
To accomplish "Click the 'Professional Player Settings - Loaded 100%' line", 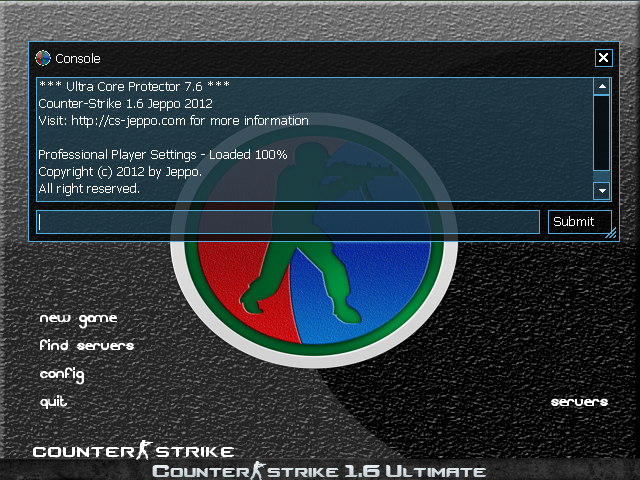I will pos(163,155).
